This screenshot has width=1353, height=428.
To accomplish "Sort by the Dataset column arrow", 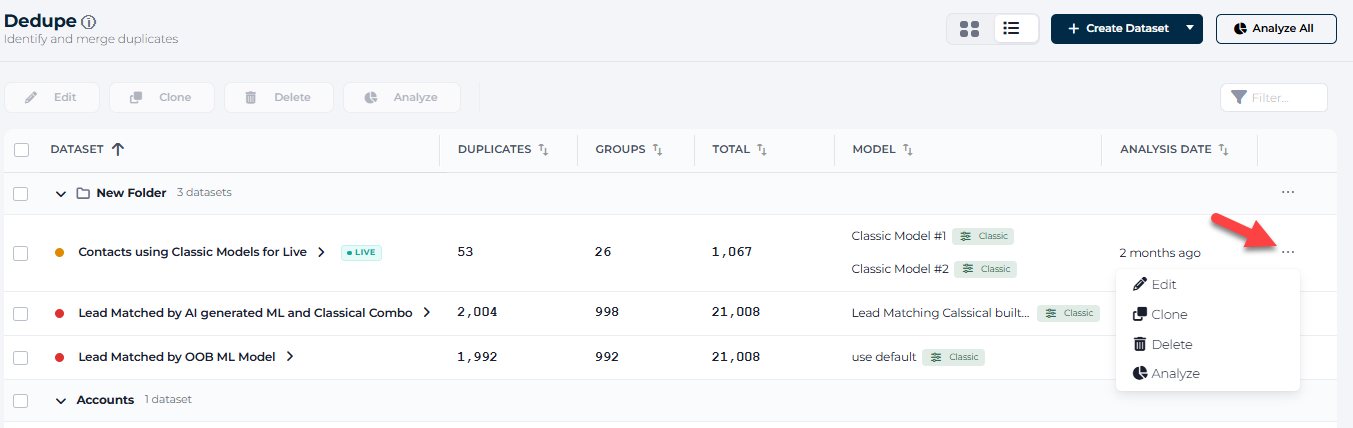I will 118,149.
